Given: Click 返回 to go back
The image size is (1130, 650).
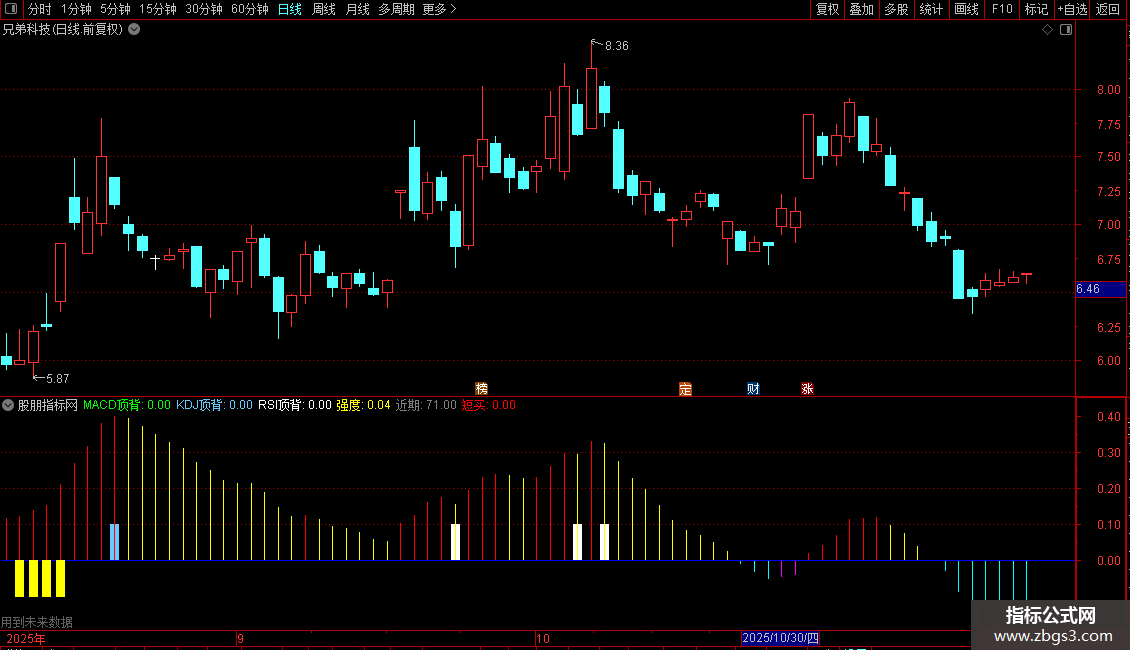Looking at the screenshot, I should coord(1108,9).
